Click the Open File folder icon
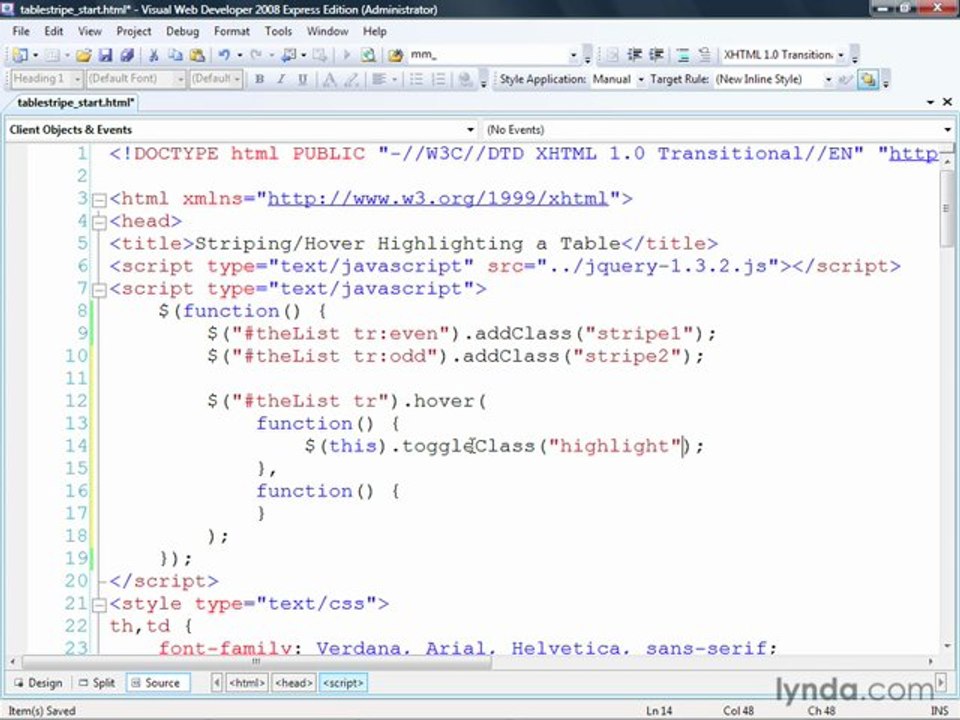This screenshot has height=720, width=960. point(83,55)
